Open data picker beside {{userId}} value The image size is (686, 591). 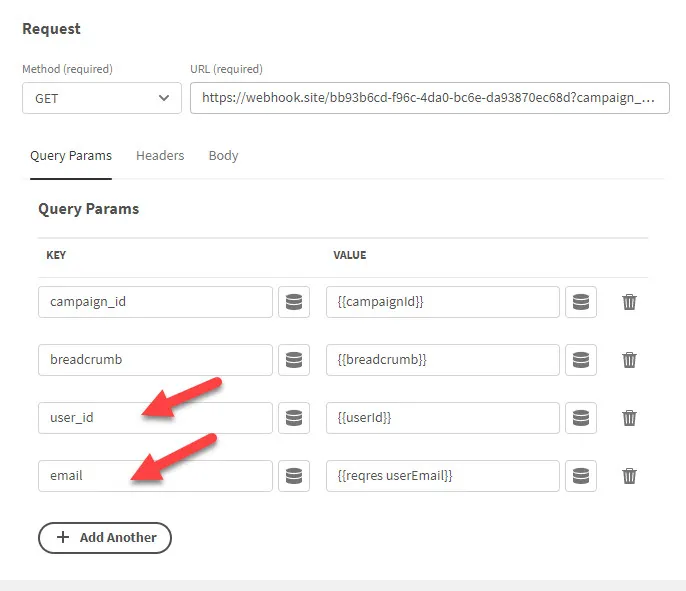pyautogui.click(x=581, y=418)
